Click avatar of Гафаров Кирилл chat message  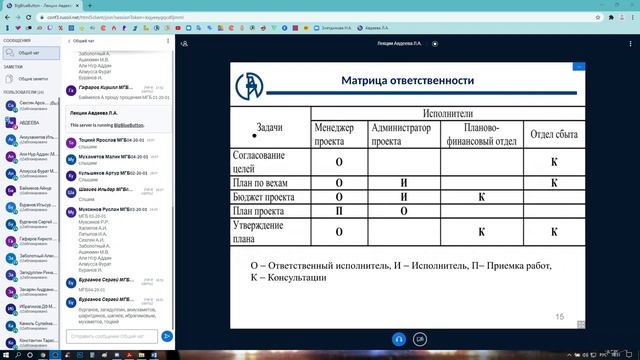pos(71,90)
